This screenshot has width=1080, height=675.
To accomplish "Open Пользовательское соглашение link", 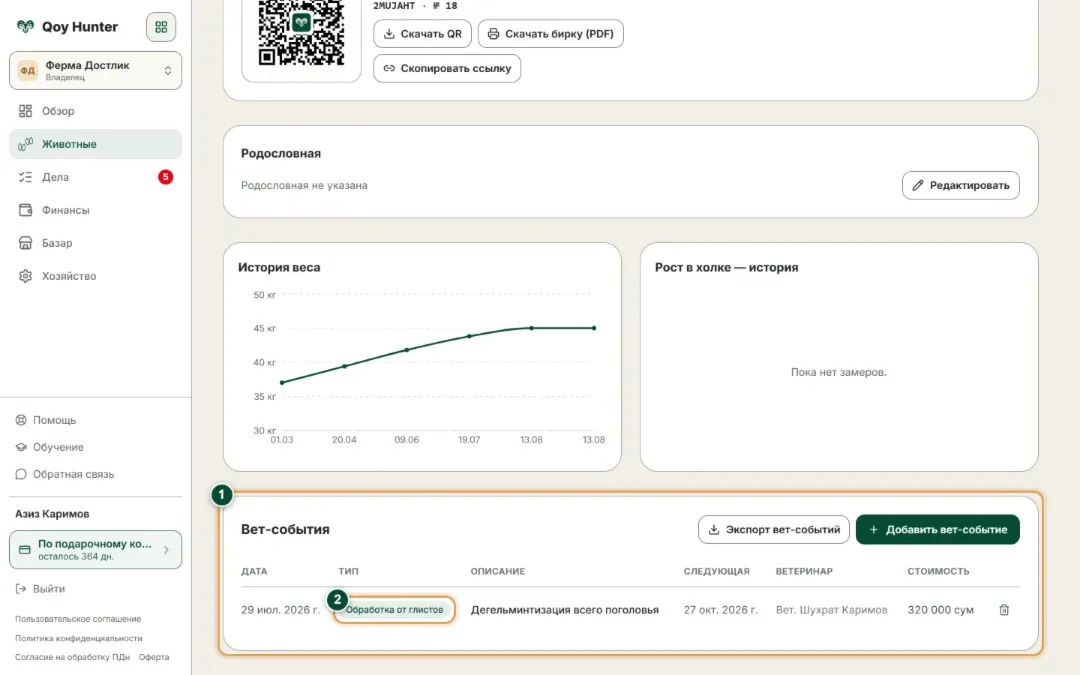I will tap(78, 619).
